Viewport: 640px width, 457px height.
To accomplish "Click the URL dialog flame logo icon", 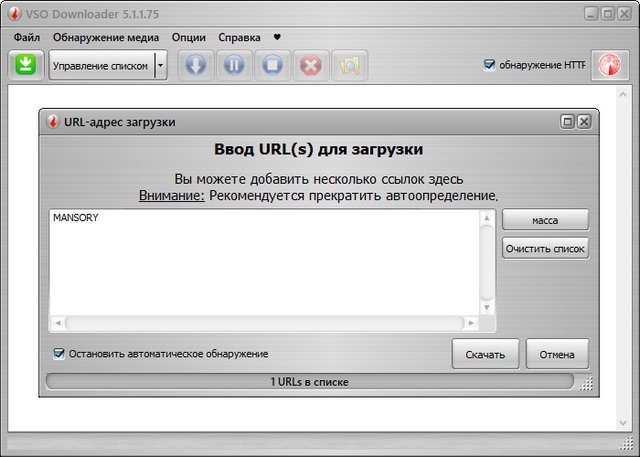I will tap(52, 122).
